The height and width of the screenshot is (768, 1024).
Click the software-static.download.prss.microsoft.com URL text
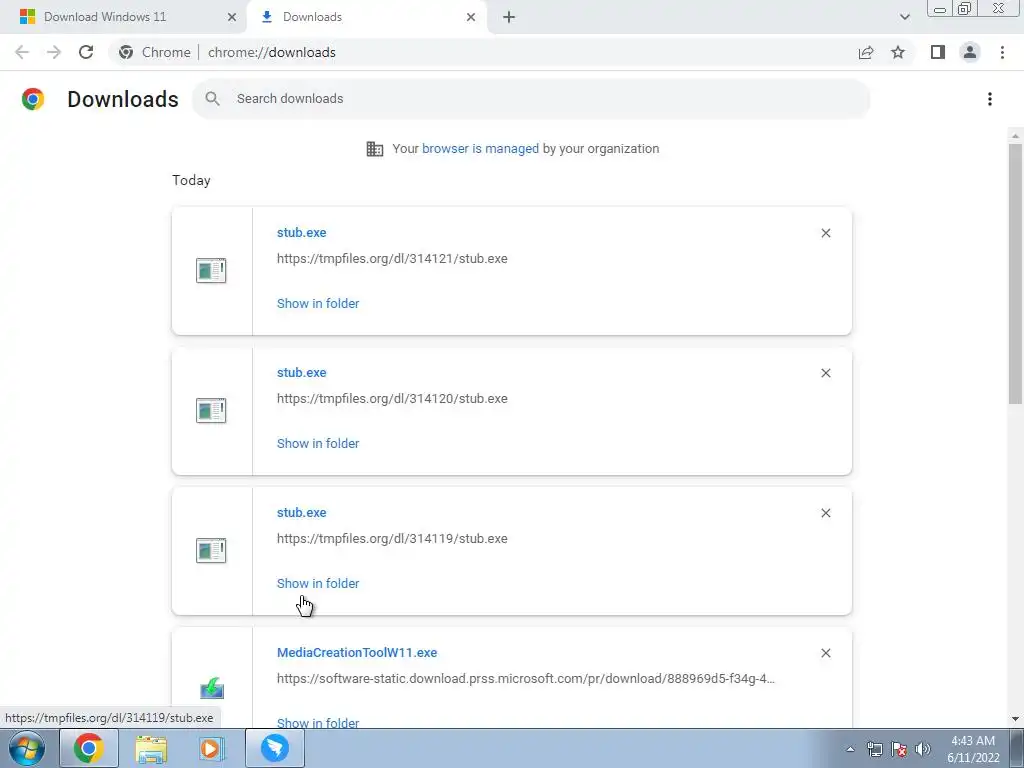pos(526,679)
